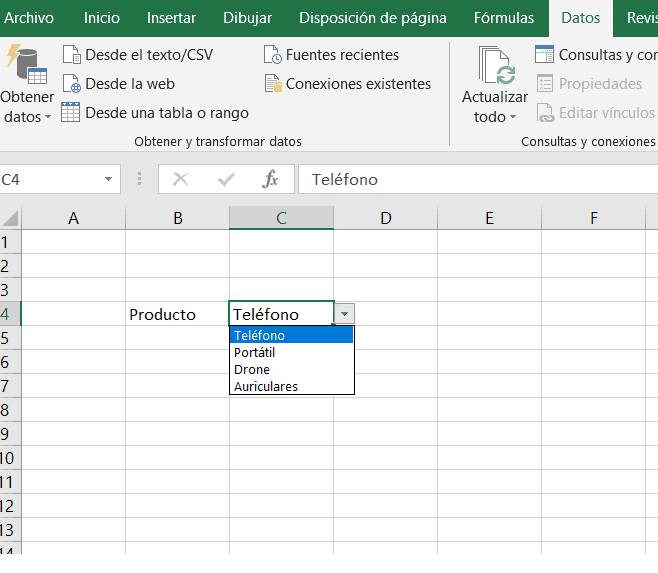Screen dimensions: 658x573
Task: Choose Portátil from the dropdown list
Action: pos(291,352)
